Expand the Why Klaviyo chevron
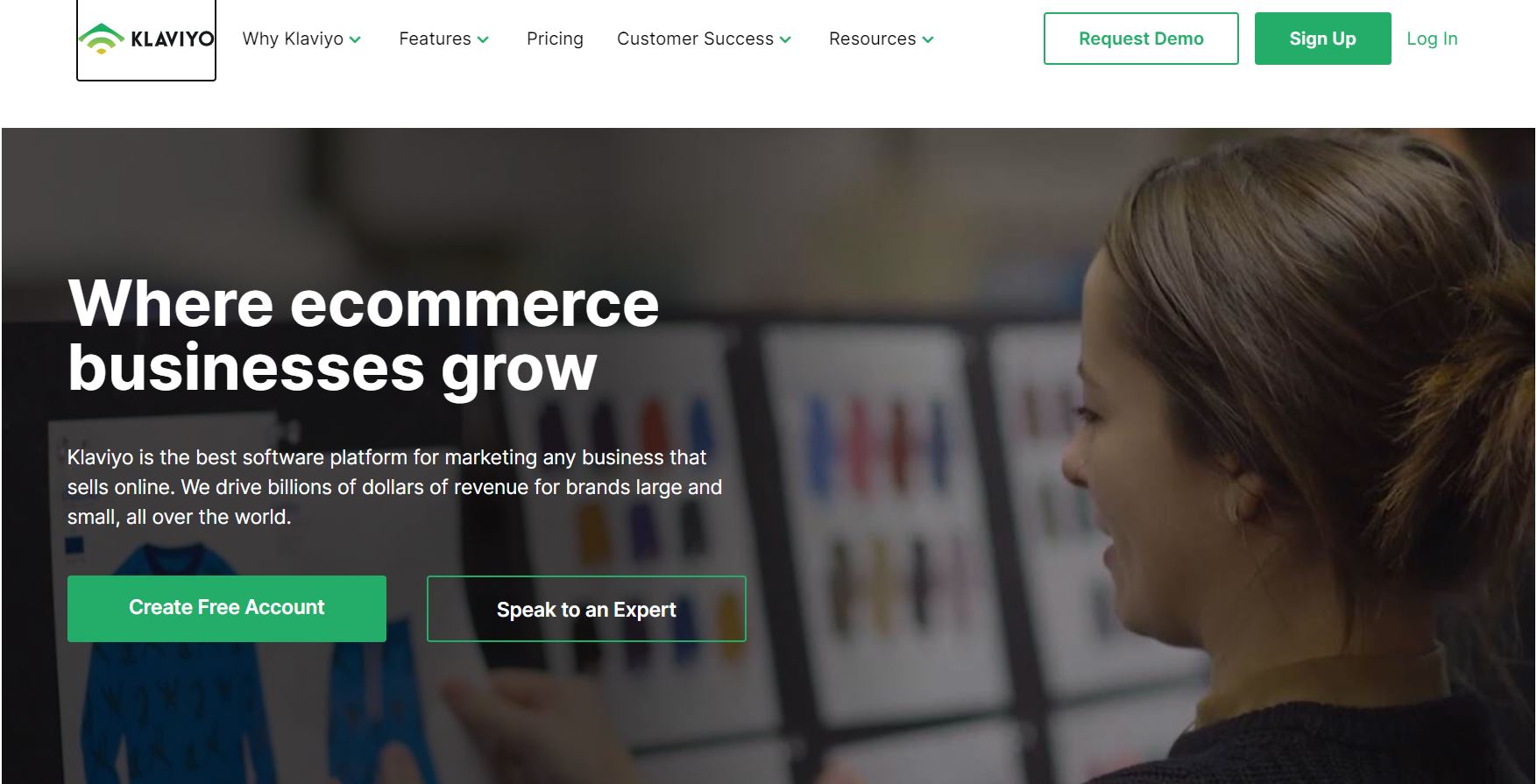The height and width of the screenshot is (784, 1537). (355, 39)
